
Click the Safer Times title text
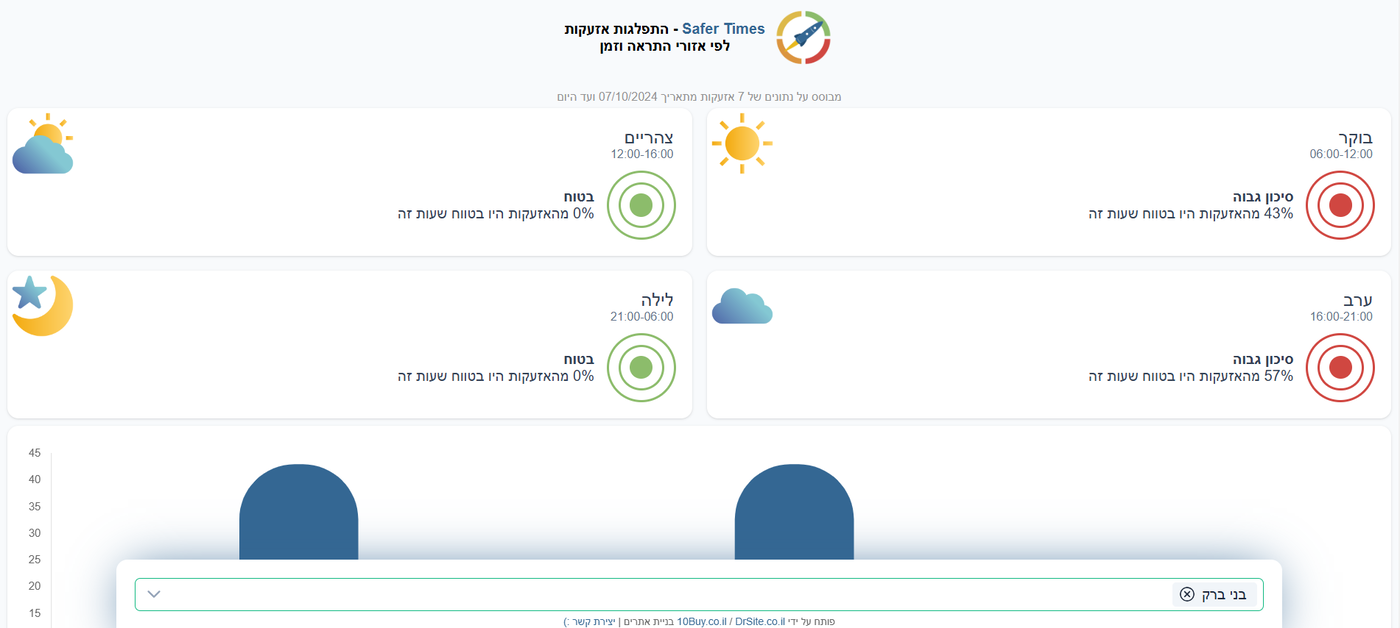(x=723, y=29)
